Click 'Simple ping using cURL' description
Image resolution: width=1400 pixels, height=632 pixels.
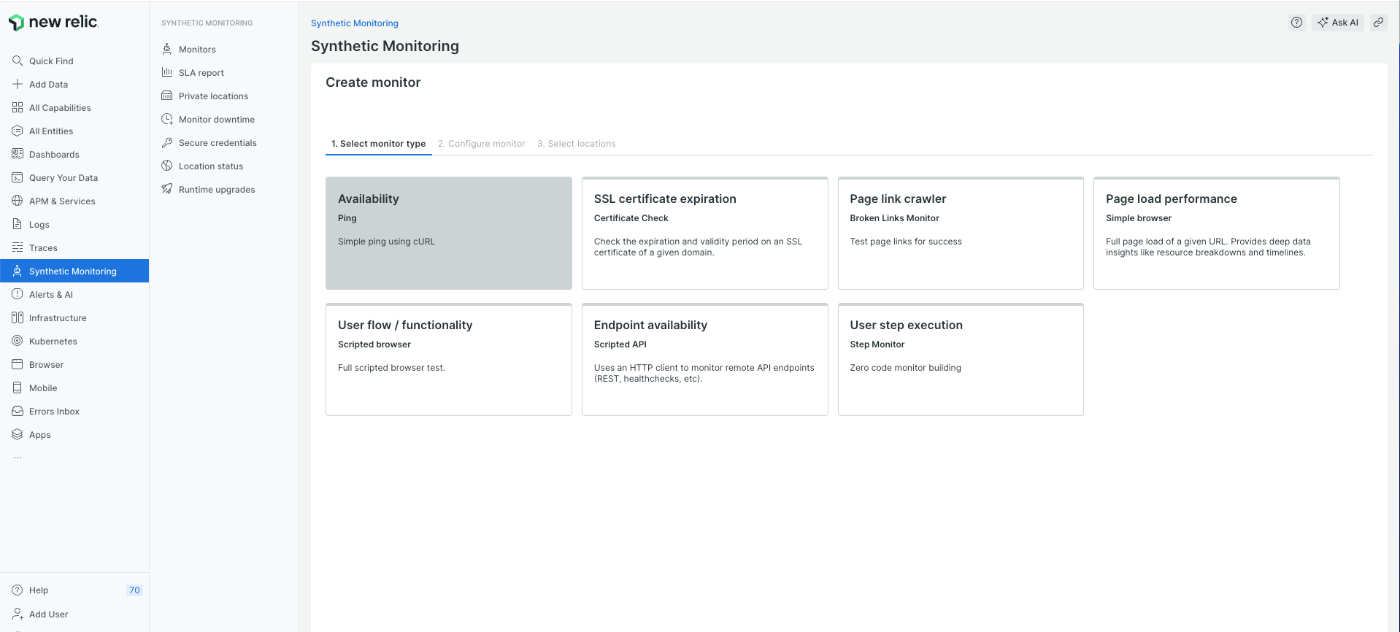coord(386,241)
